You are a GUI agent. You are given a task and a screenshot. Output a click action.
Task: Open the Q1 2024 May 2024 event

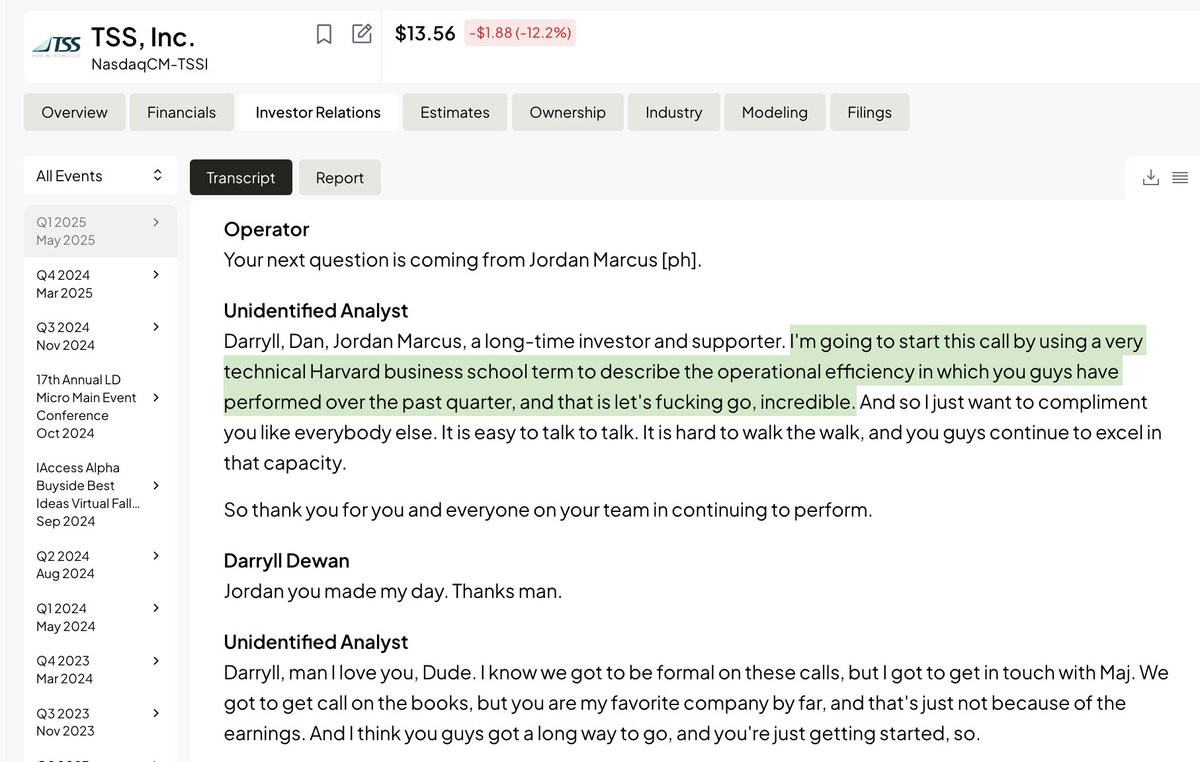click(100, 617)
